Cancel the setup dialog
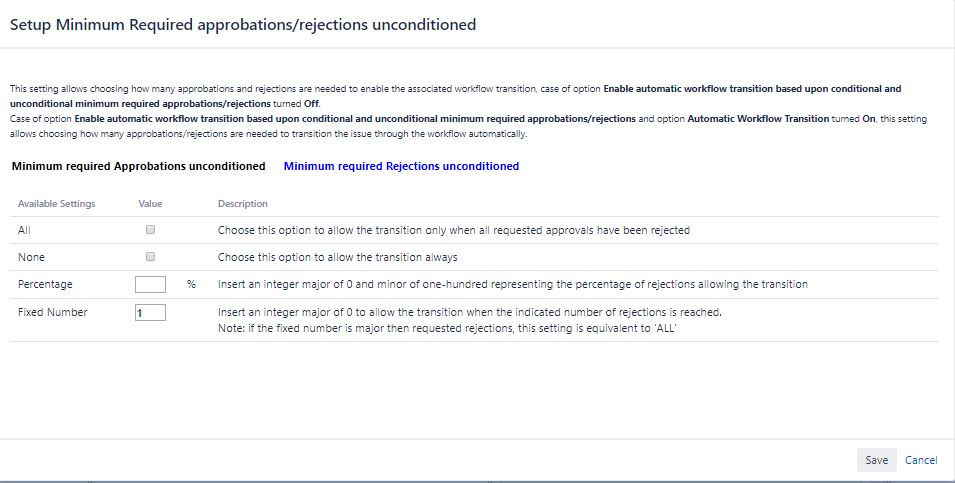The height and width of the screenshot is (483, 955). pyautogui.click(x=921, y=460)
